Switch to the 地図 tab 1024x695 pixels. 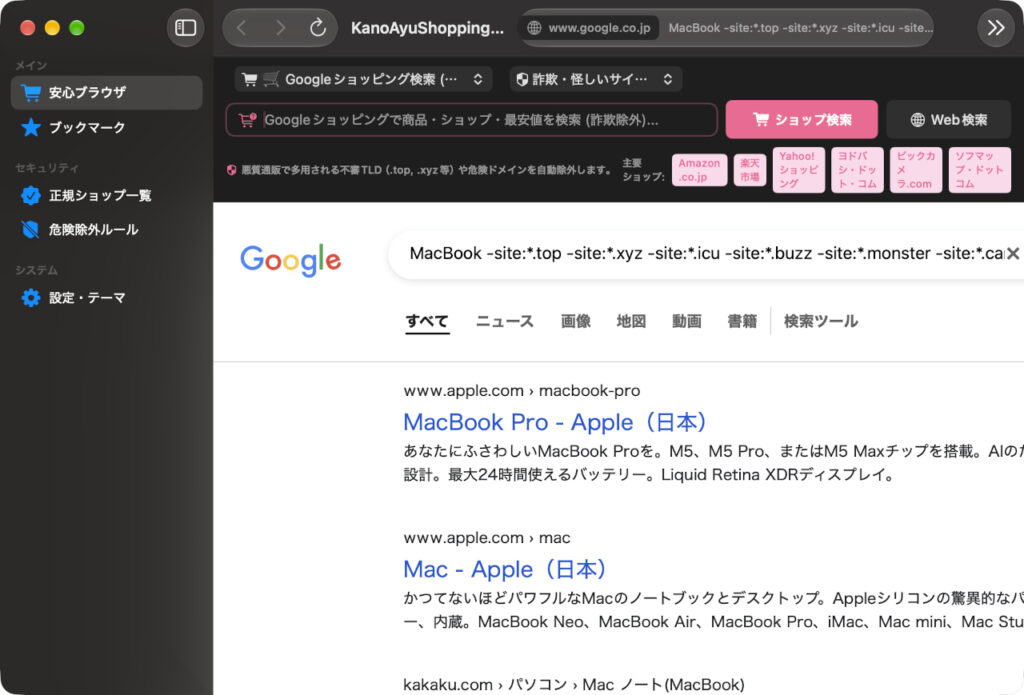coord(631,321)
